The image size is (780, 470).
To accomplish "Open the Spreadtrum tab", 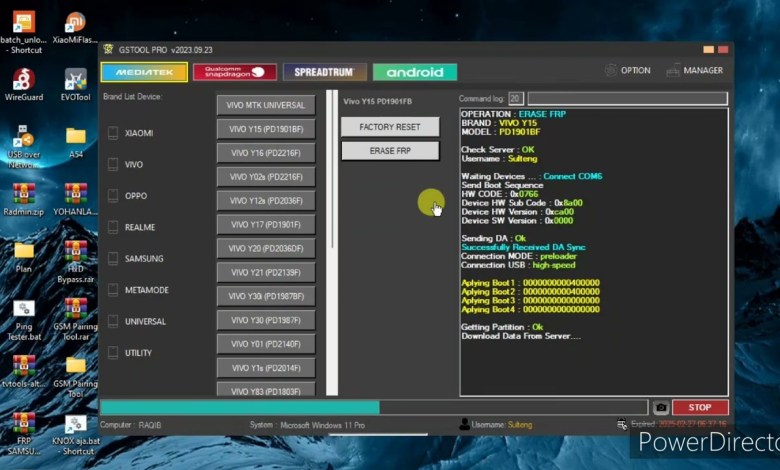I will 324,72.
